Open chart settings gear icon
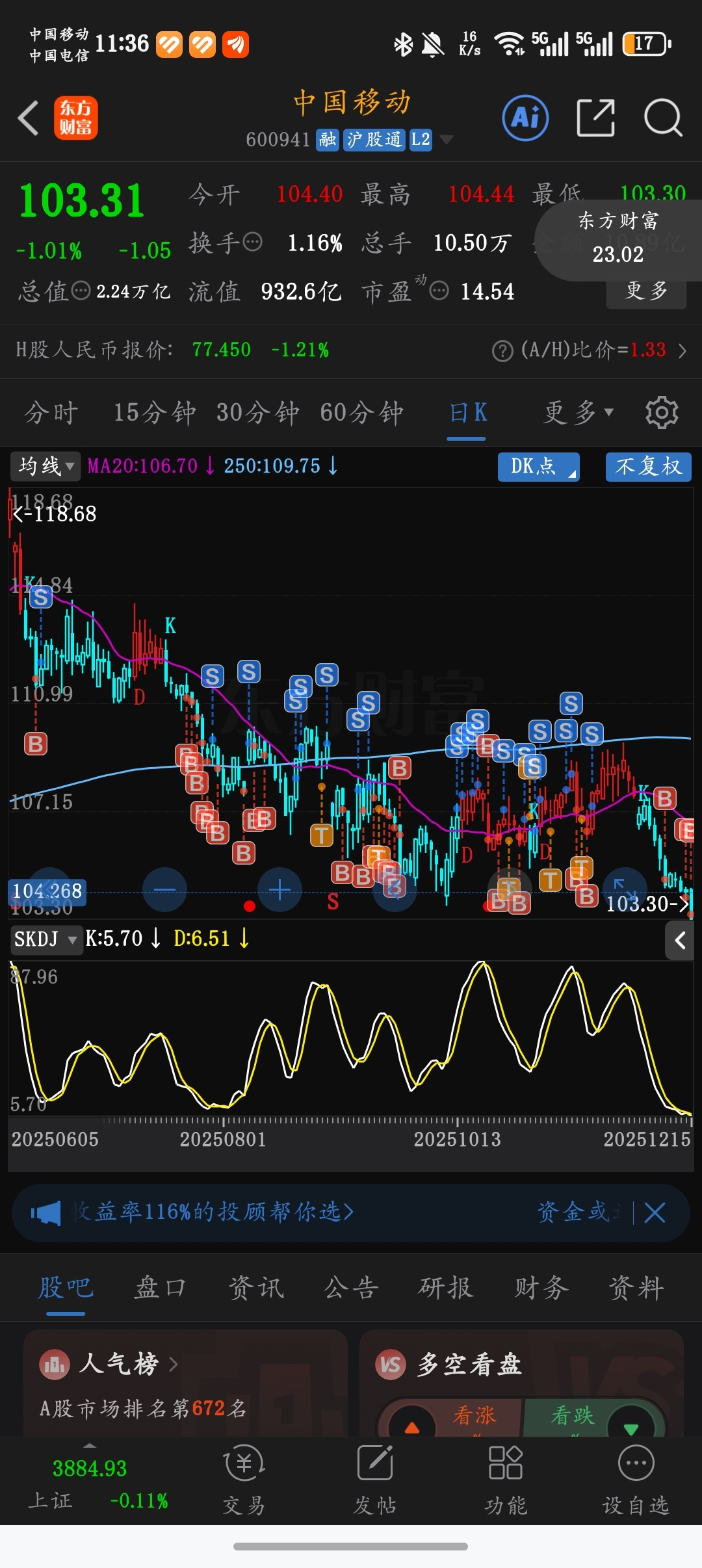 click(x=662, y=412)
